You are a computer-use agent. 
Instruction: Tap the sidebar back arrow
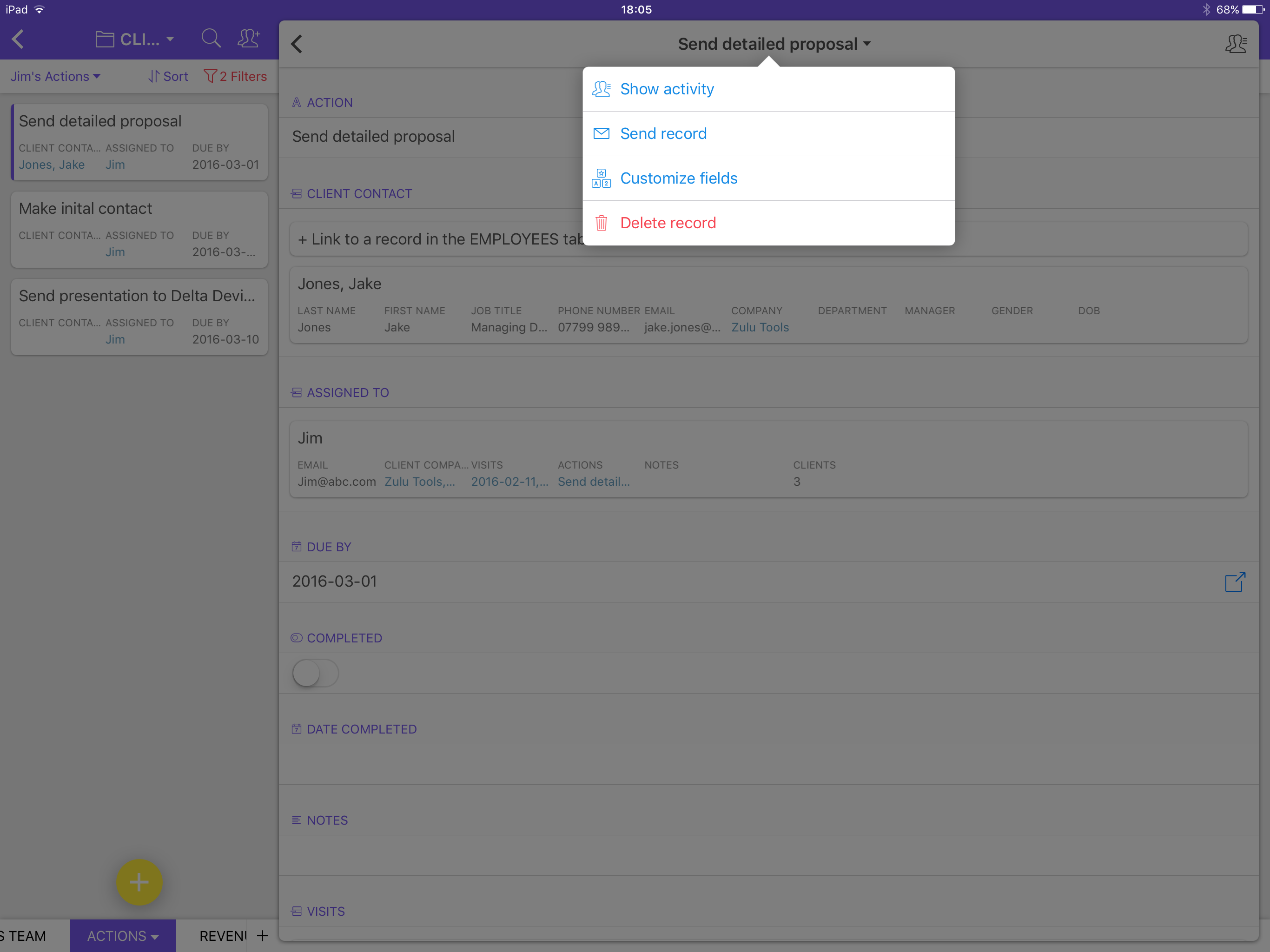click(x=19, y=39)
